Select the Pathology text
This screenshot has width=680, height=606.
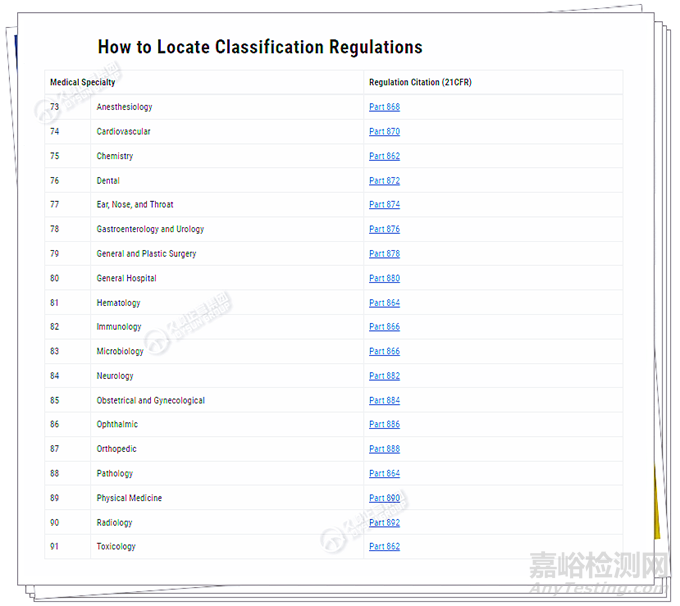tap(114, 473)
